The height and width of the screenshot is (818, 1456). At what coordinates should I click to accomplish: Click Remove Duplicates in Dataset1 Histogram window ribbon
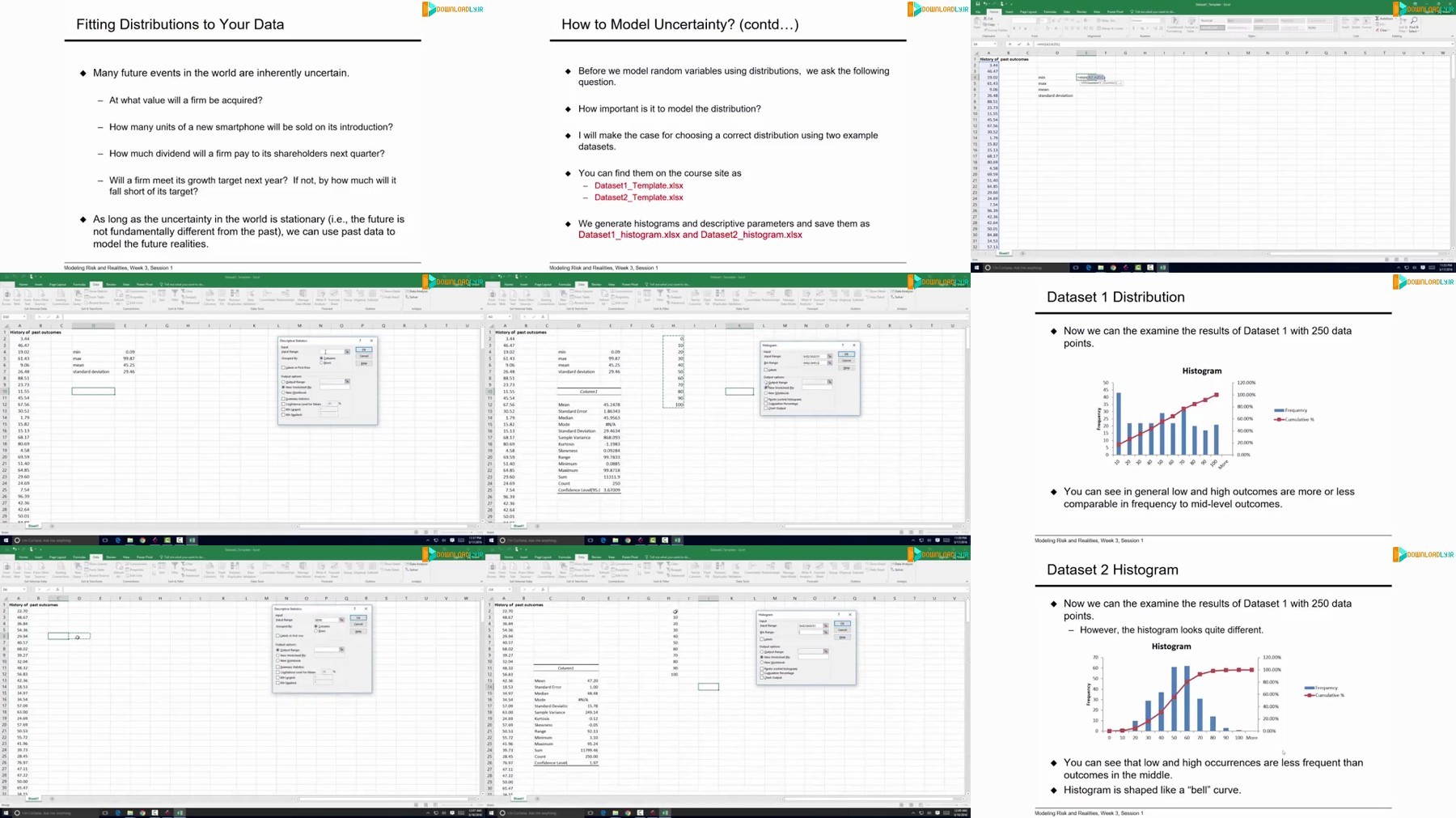coord(720,297)
